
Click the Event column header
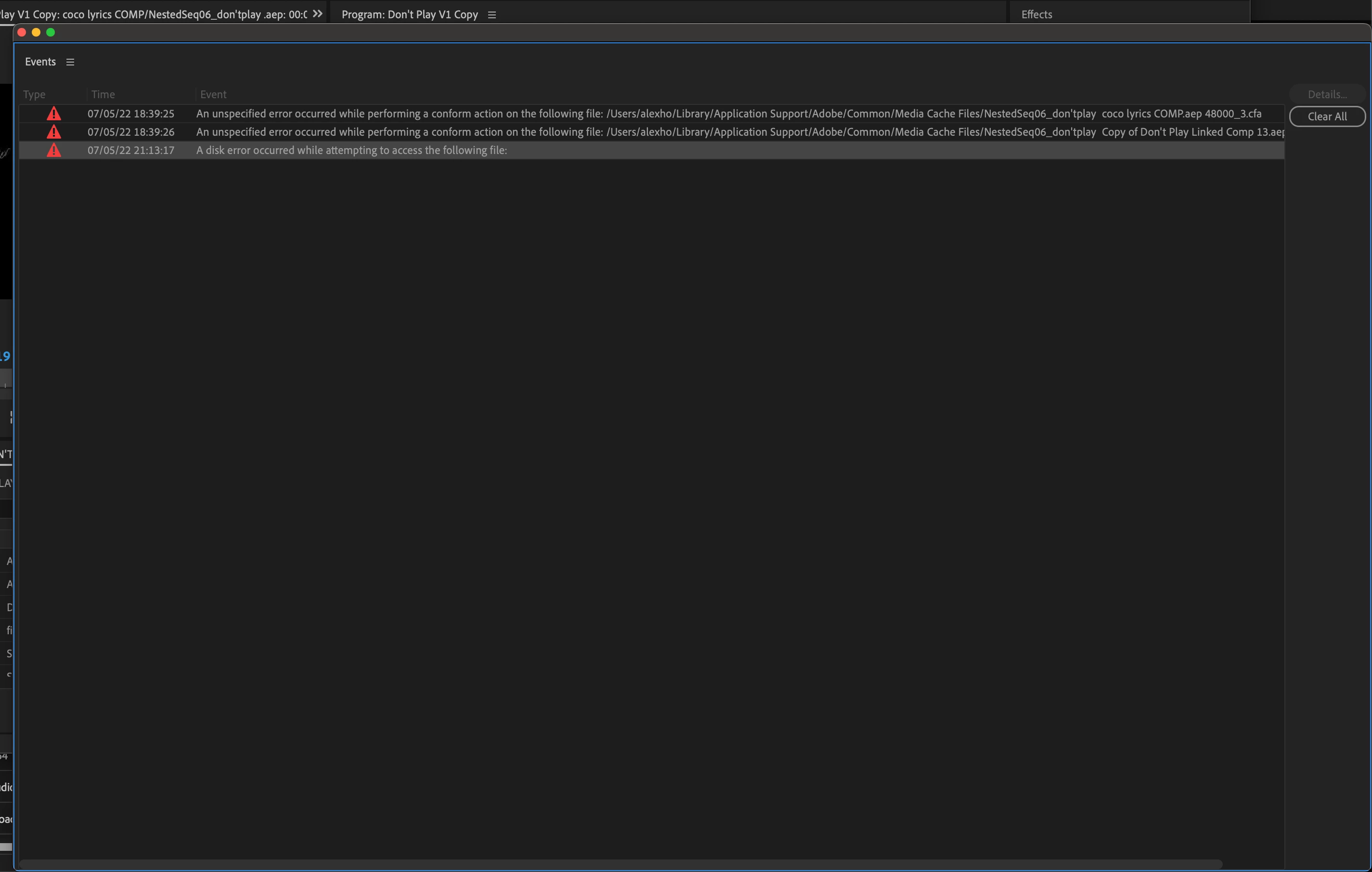pyautogui.click(x=213, y=94)
